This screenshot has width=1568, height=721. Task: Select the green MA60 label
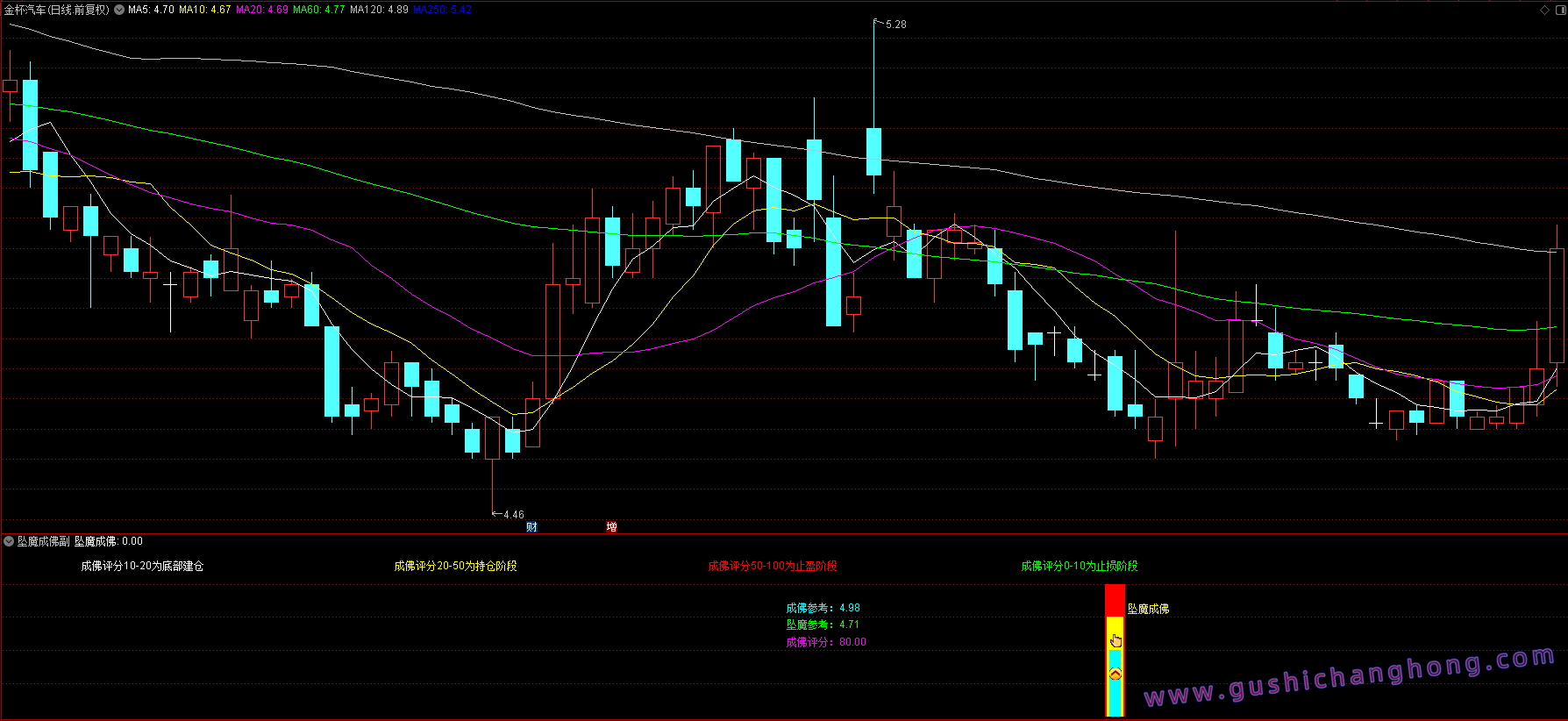pos(319,10)
